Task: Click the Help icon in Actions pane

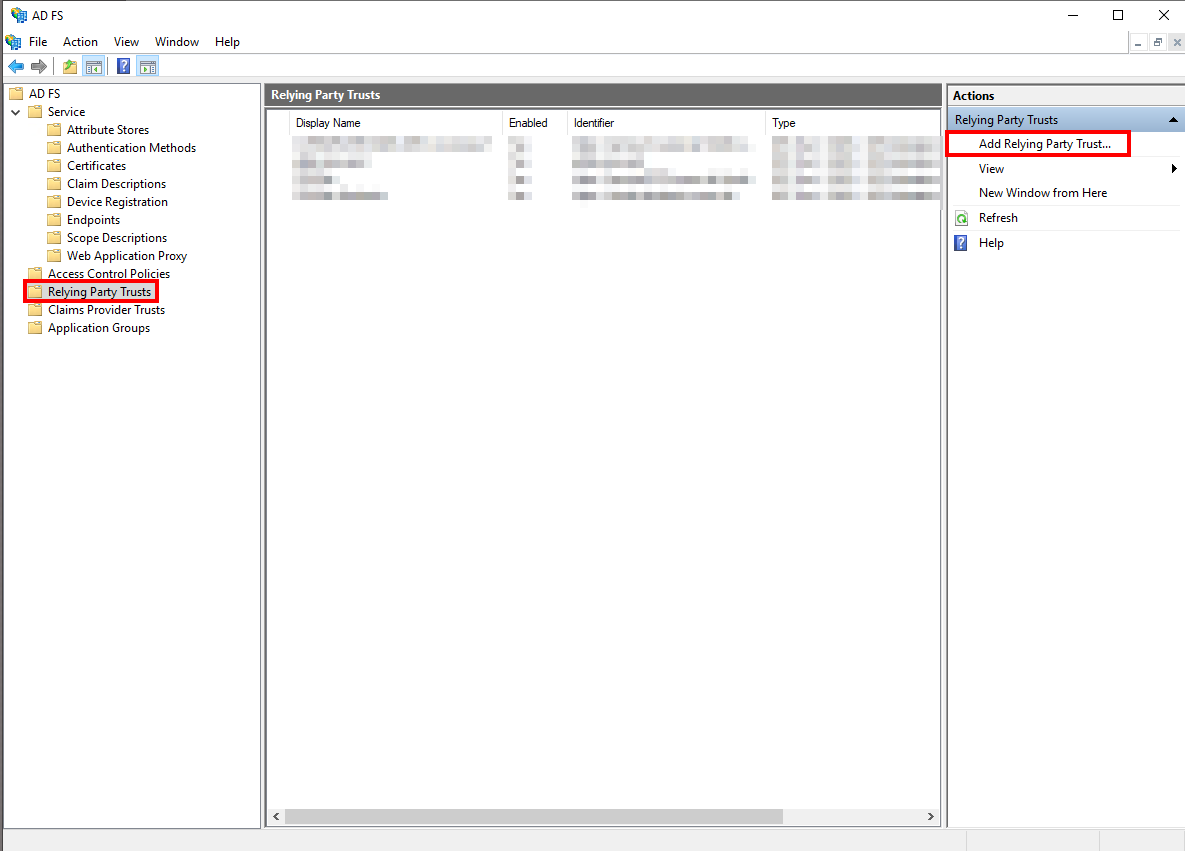Action: point(961,243)
